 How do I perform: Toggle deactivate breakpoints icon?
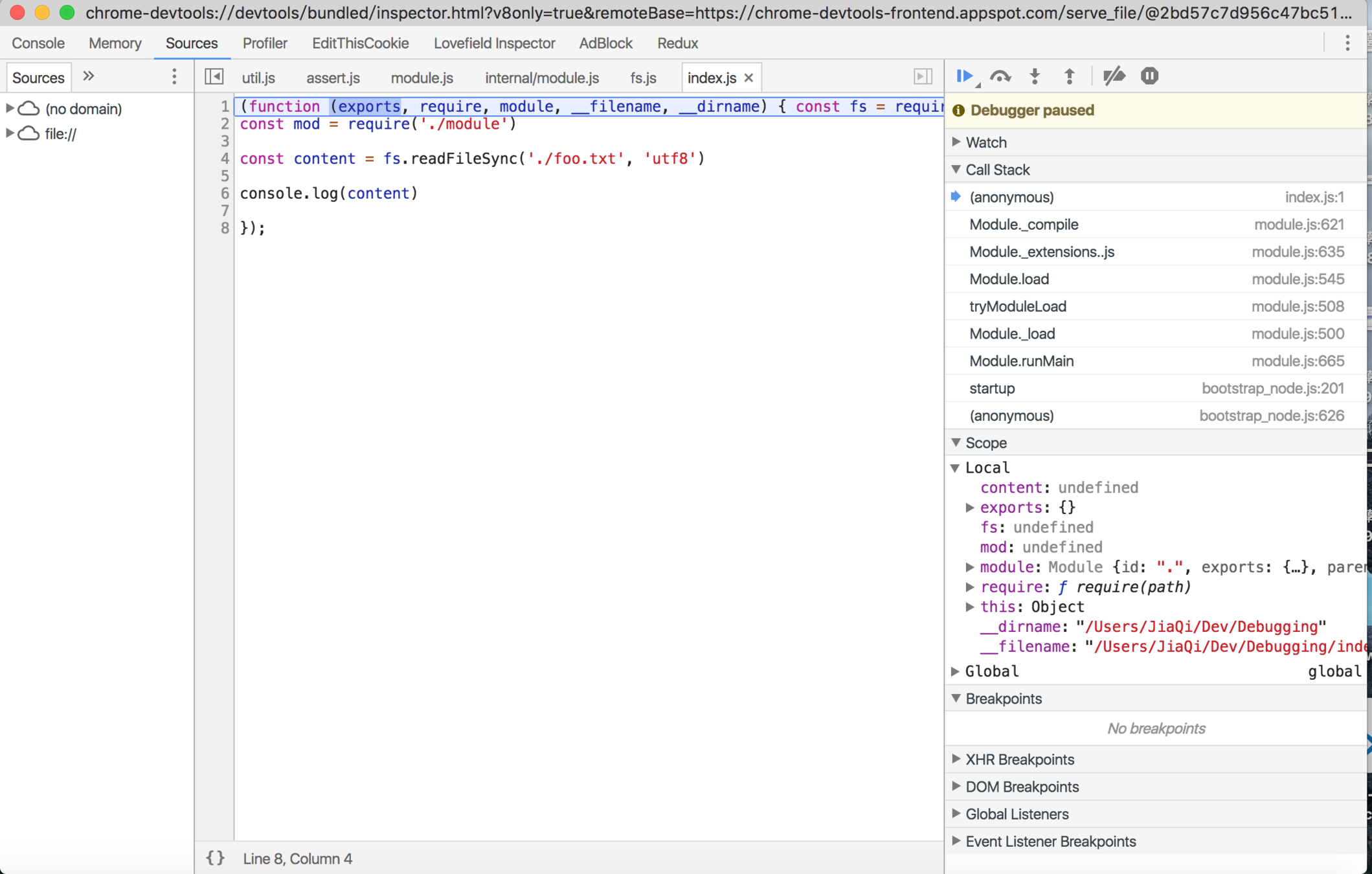point(1114,76)
